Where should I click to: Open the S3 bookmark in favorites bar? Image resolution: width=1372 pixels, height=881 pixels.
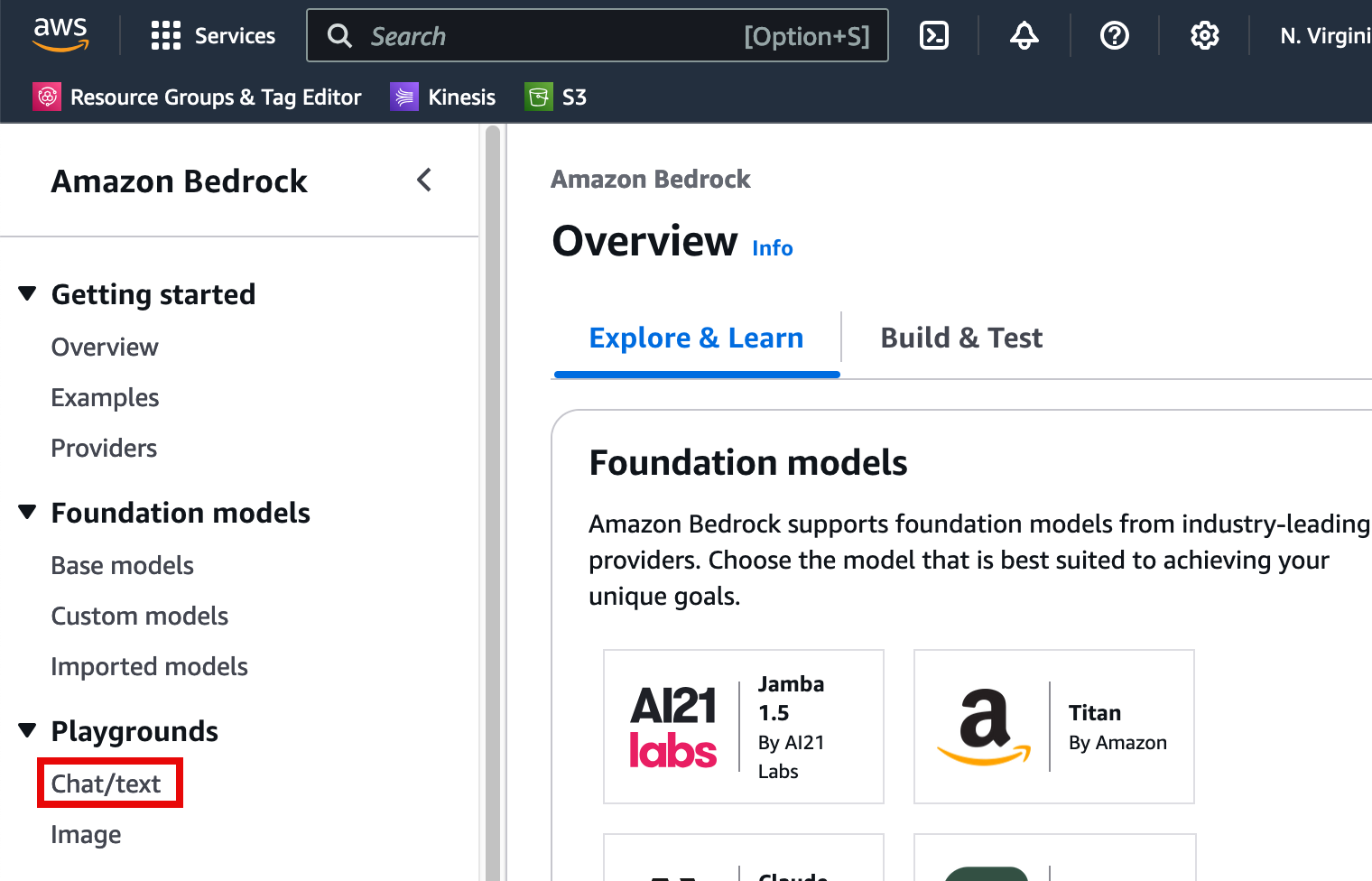point(556,97)
